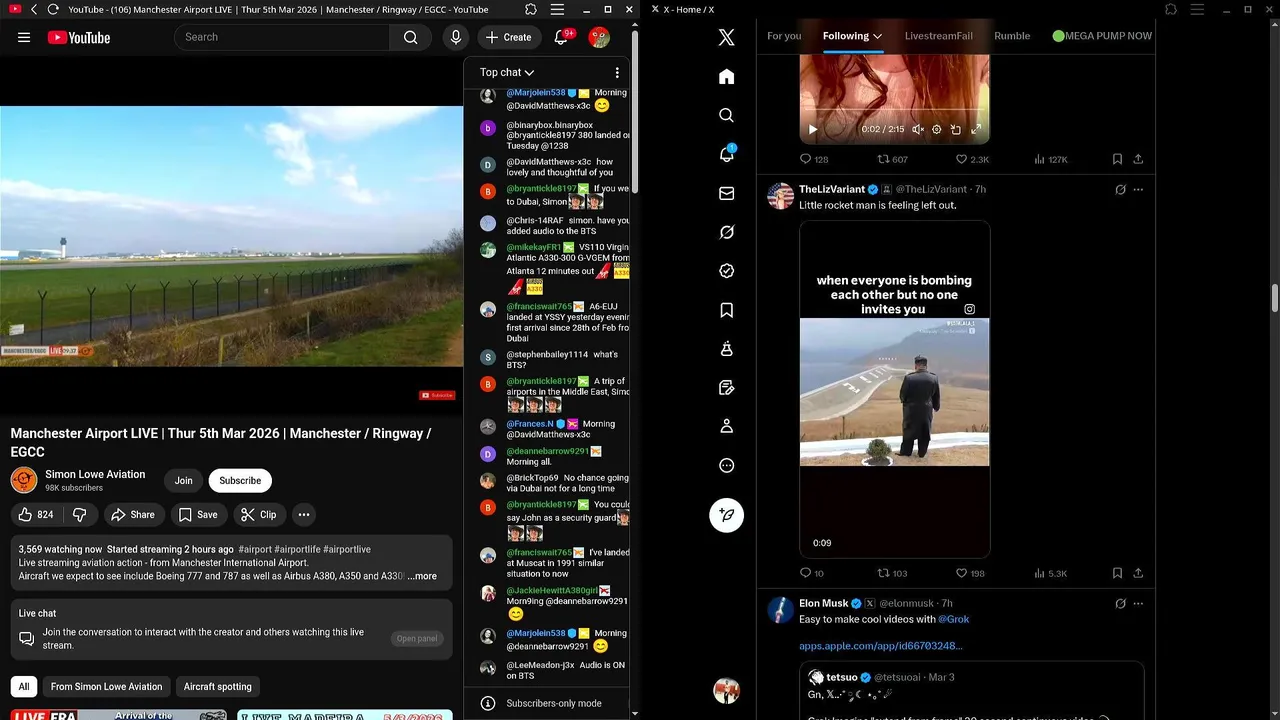Select Aircraft spotting chip
The image size is (1280, 720).
point(217,686)
